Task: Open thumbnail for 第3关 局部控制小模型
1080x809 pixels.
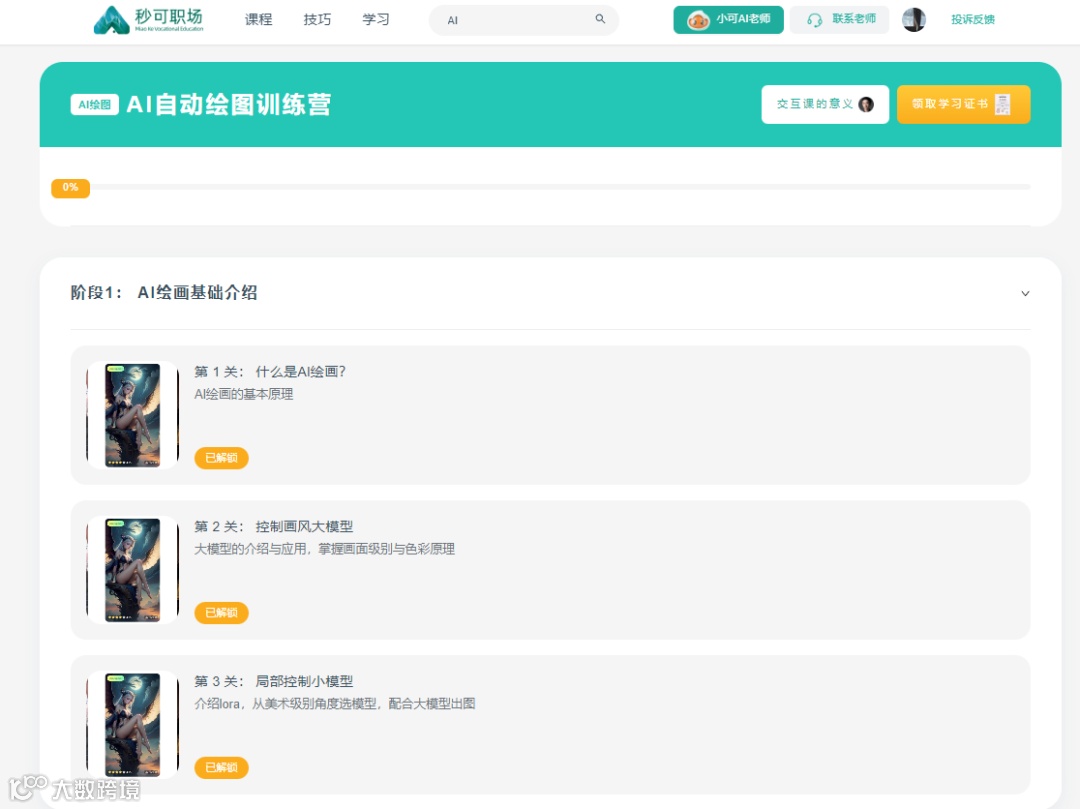Action: point(132,724)
